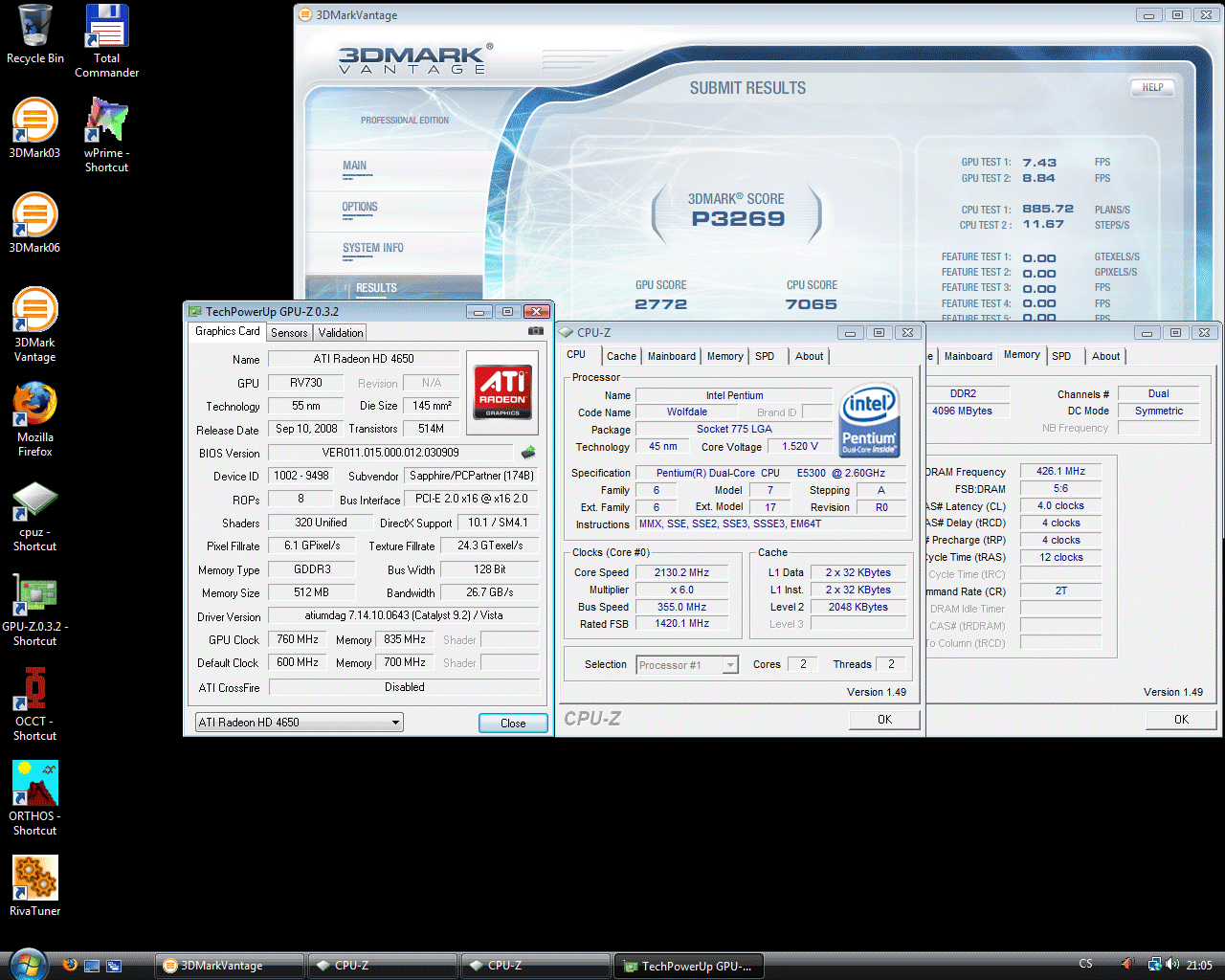Click the Code Name value Wolfdale
The width and height of the screenshot is (1225, 980).
click(687, 412)
